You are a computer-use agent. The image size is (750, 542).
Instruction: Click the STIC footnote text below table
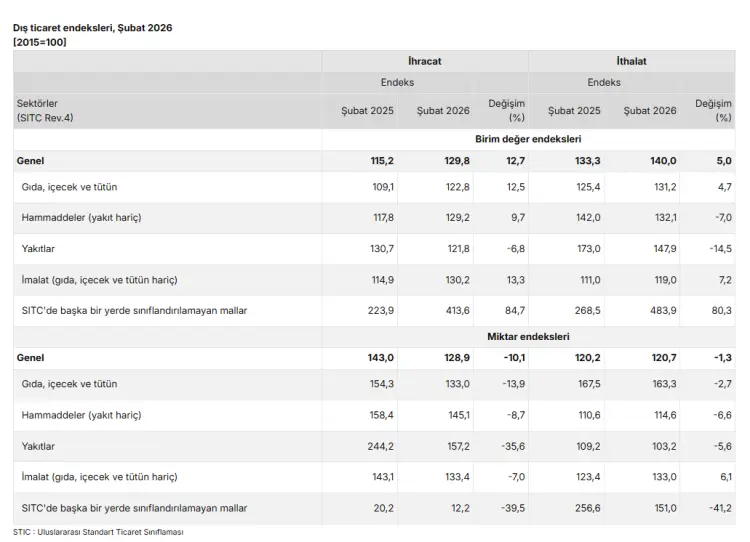[x=98, y=532]
